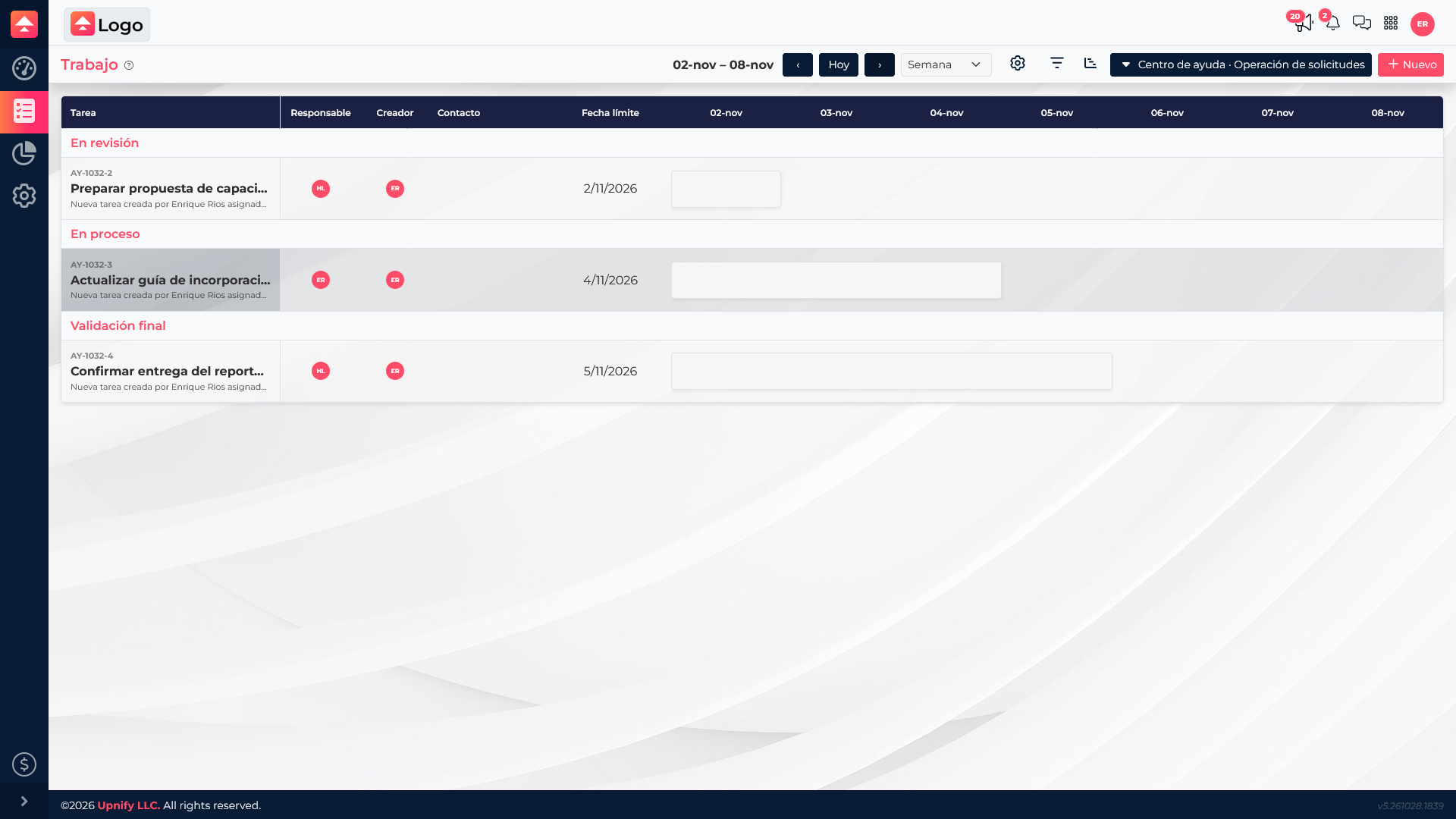Screen dimensions: 1456x819
Task: Click the HL responsable avatar for AY-1032-2
Action: click(x=321, y=189)
